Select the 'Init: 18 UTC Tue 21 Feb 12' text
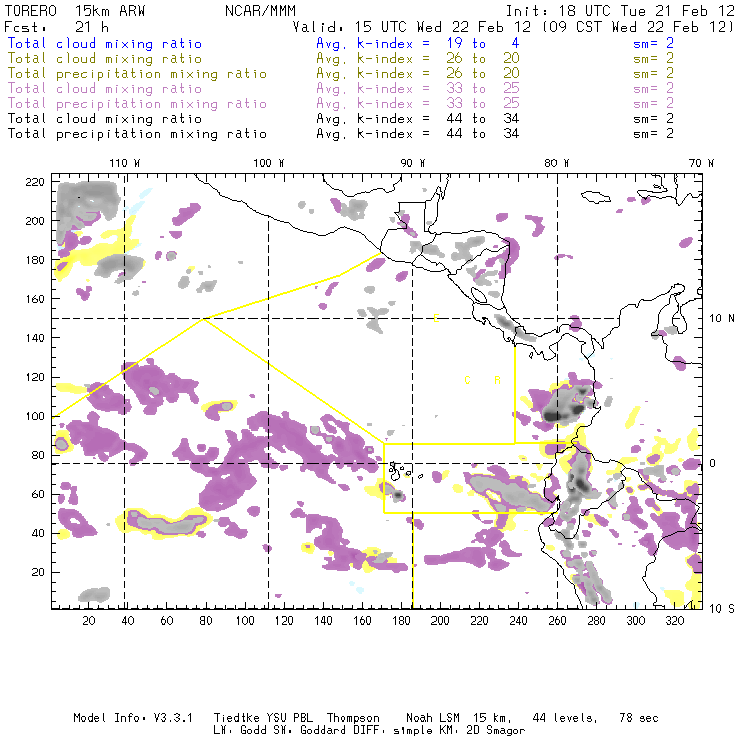740x740 pixels. coord(620,11)
